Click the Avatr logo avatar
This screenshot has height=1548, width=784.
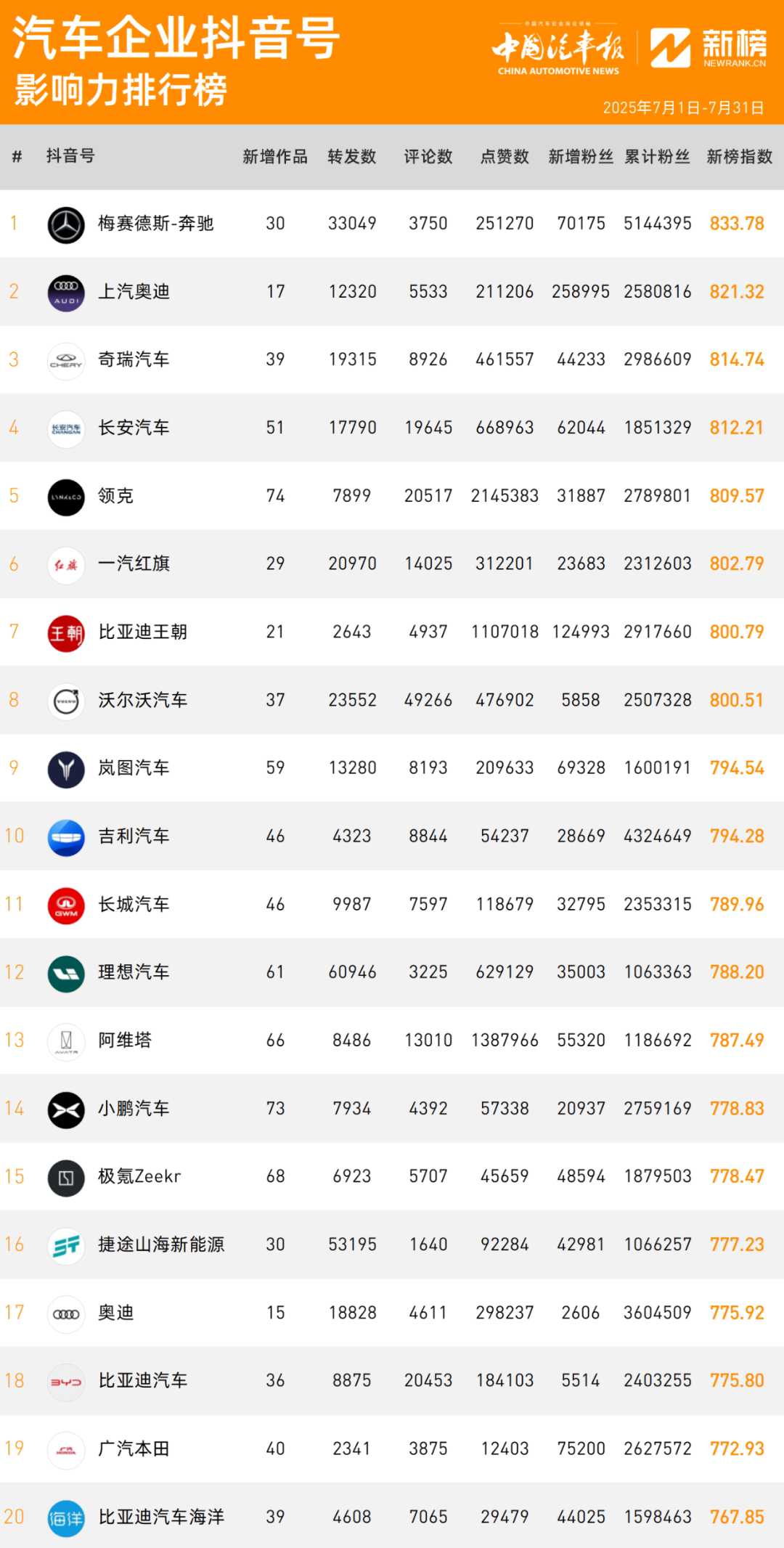(x=66, y=1042)
